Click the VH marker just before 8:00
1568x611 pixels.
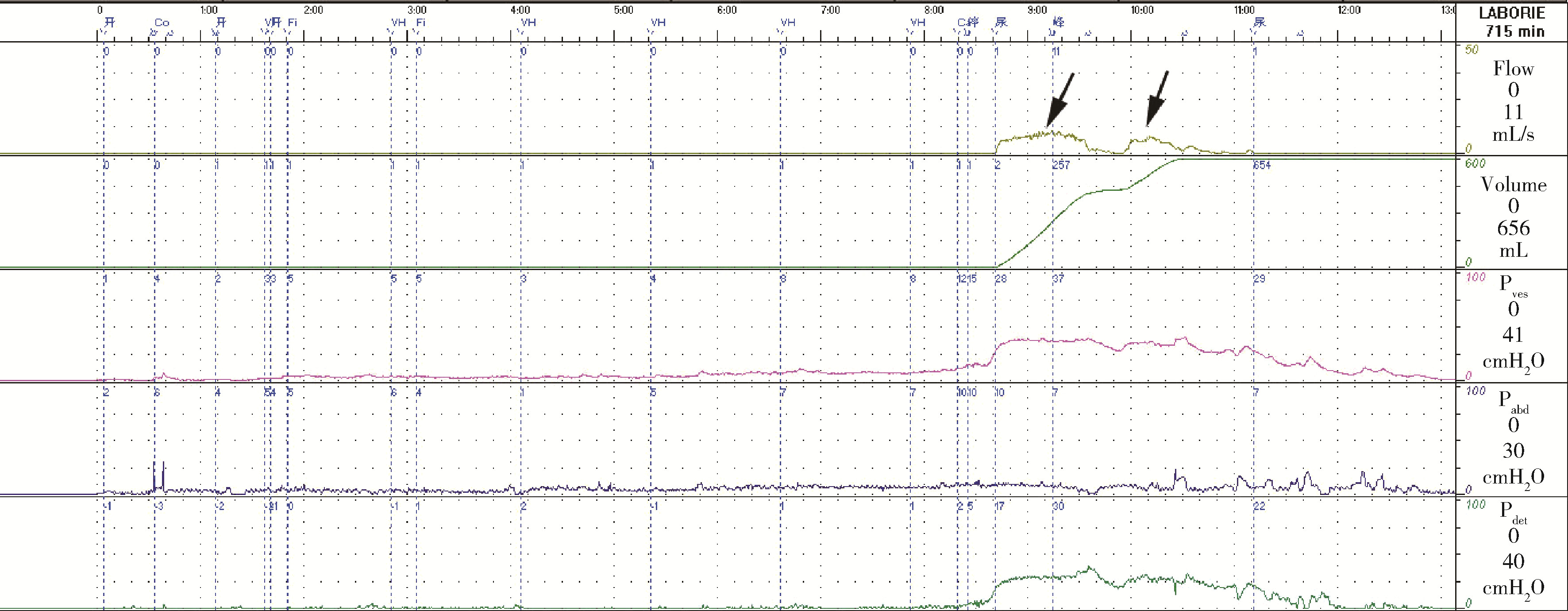(917, 23)
